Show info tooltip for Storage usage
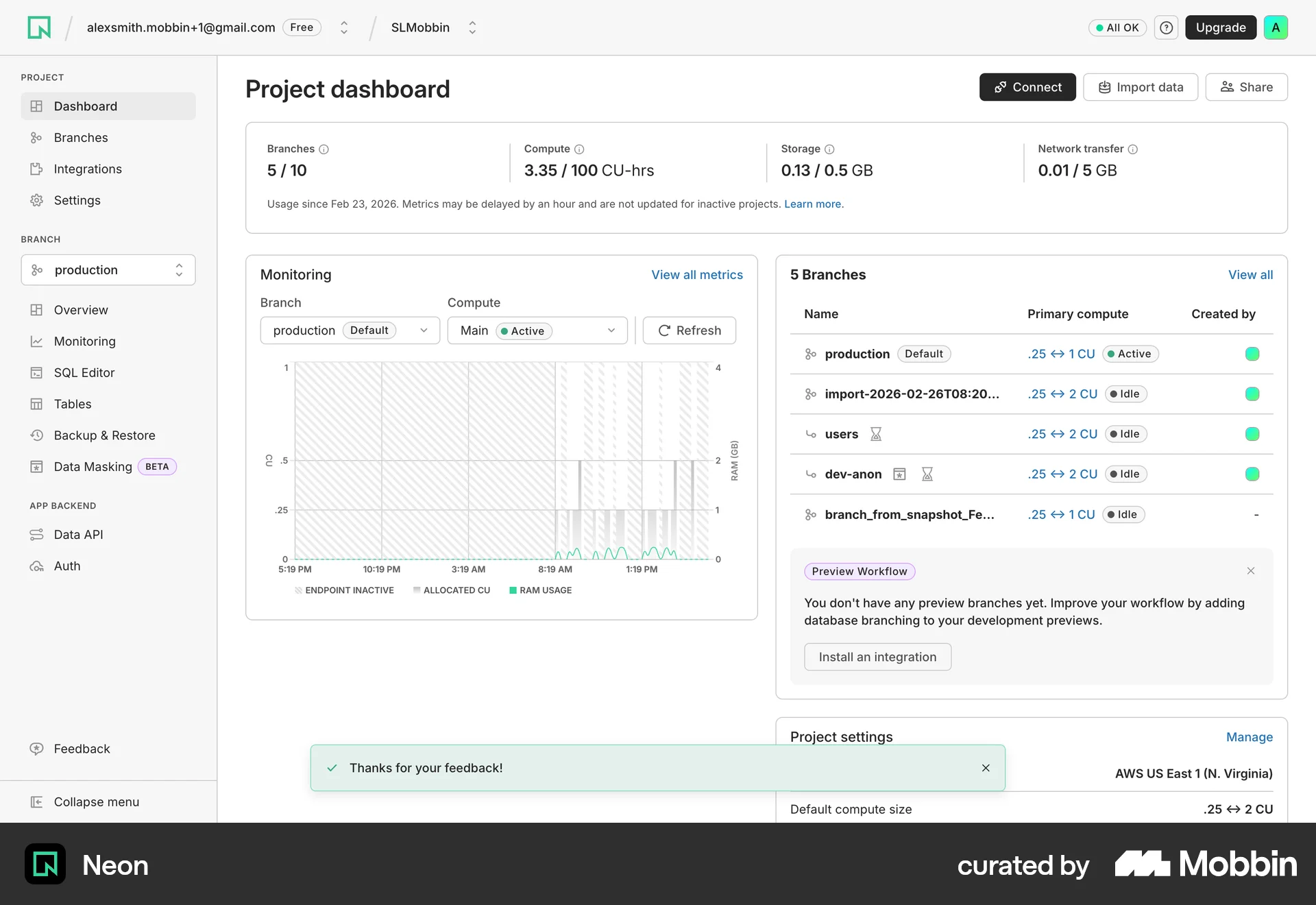Screen dimensions: 1316x905 pyautogui.click(x=829, y=149)
